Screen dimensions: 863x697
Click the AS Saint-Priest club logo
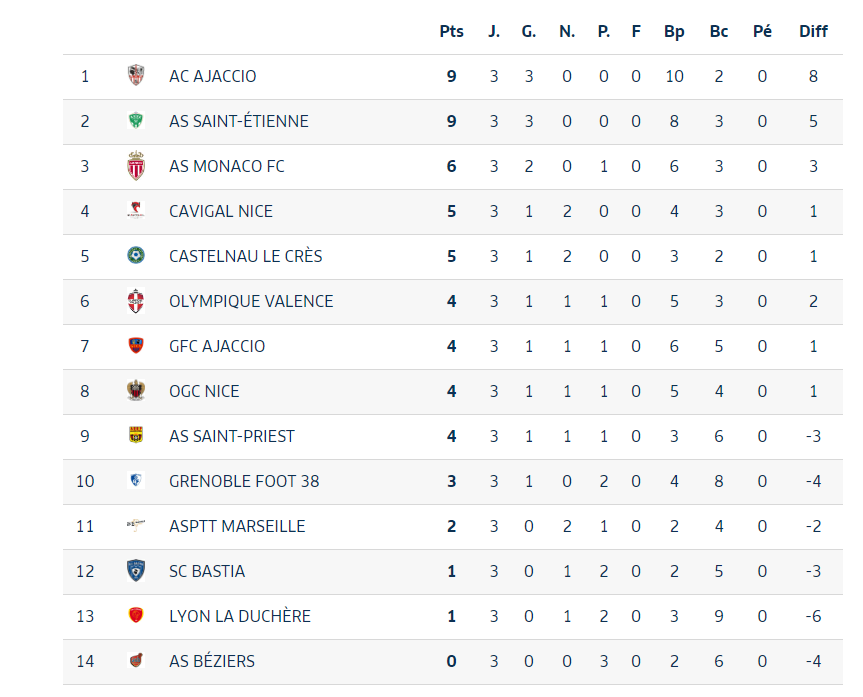(x=136, y=436)
